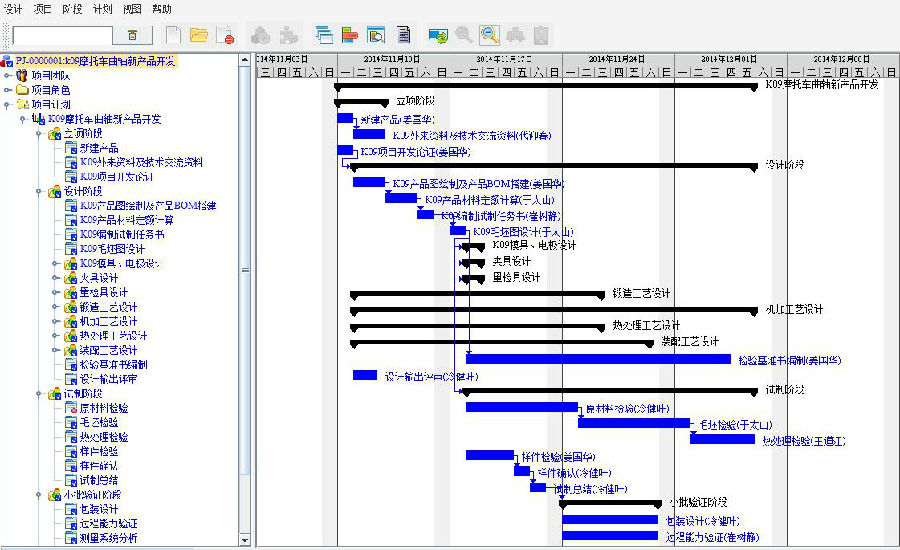The image size is (900, 550).
Task: Click the text list document toolbar icon
Action: point(404,35)
